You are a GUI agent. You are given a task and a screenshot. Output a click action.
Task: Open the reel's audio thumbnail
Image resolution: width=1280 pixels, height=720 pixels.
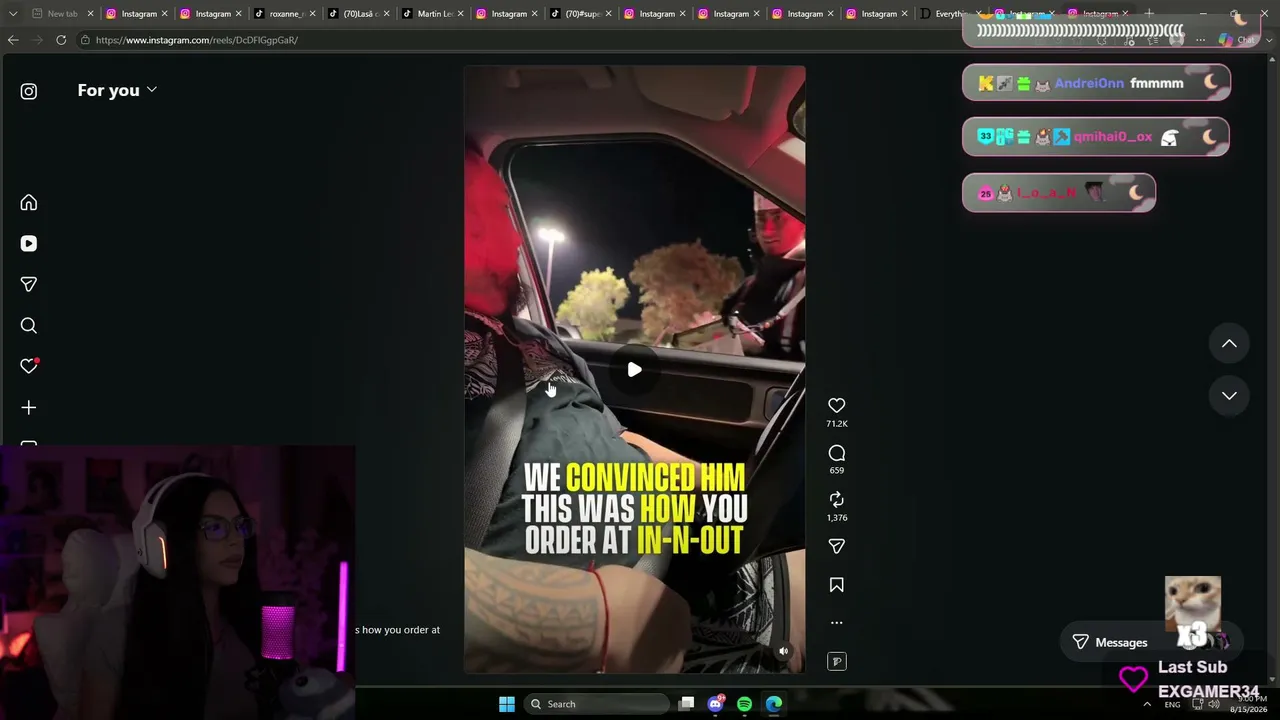[x=837, y=661]
